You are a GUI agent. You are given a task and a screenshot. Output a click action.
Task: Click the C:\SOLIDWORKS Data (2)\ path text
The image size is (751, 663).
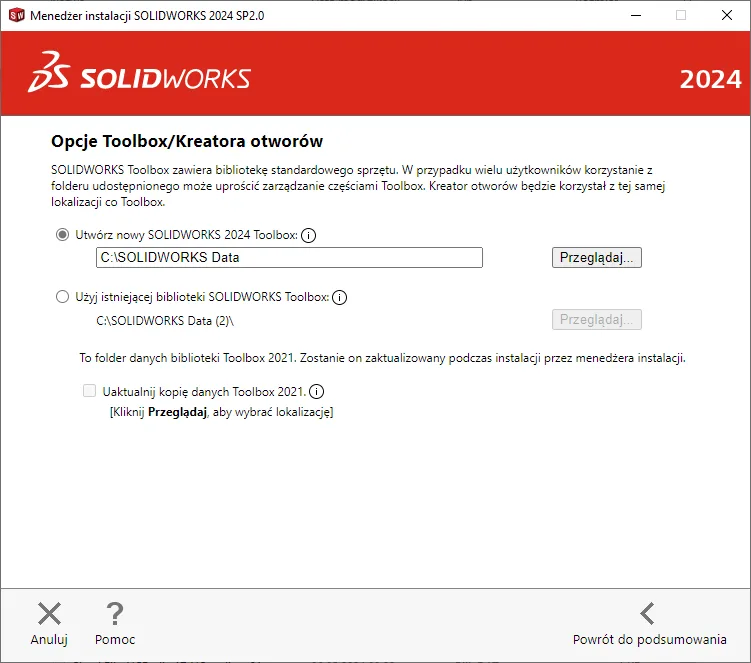click(165, 320)
